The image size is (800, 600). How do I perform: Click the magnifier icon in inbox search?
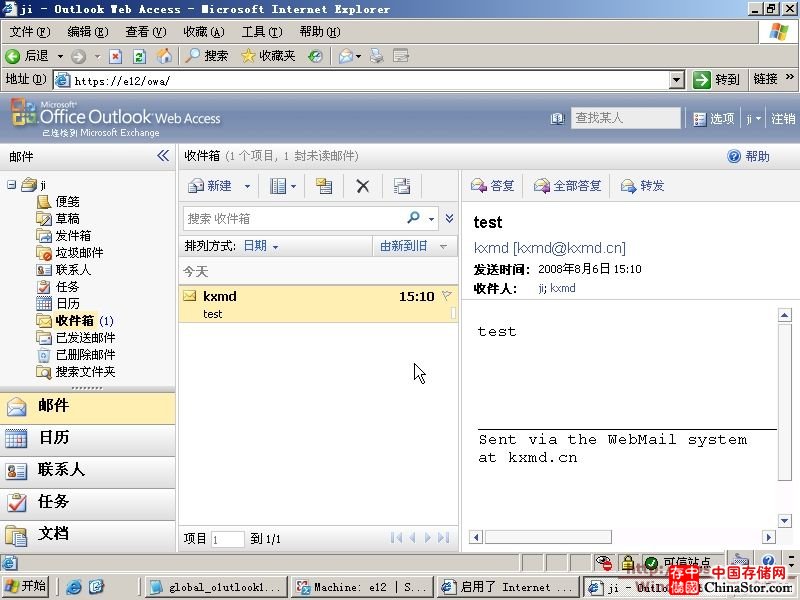(413, 218)
